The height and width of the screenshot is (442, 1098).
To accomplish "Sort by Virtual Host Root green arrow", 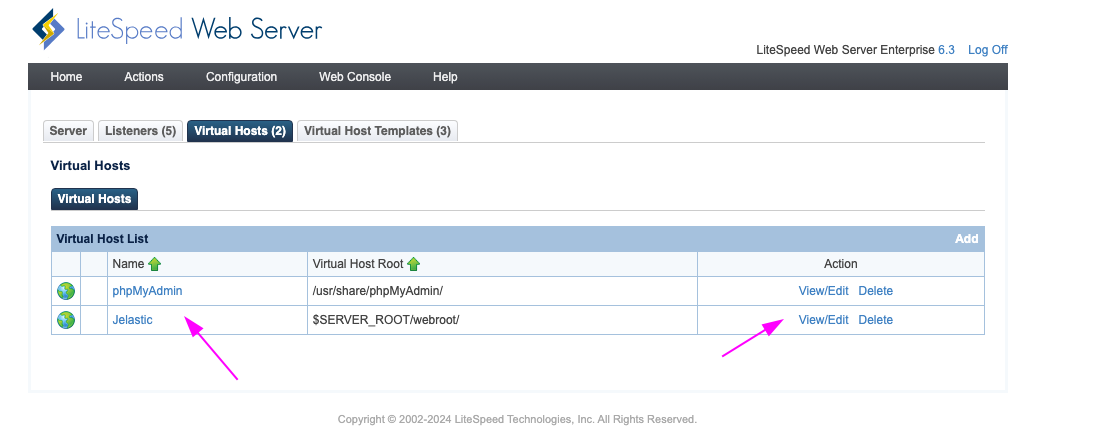I will tap(413, 264).
